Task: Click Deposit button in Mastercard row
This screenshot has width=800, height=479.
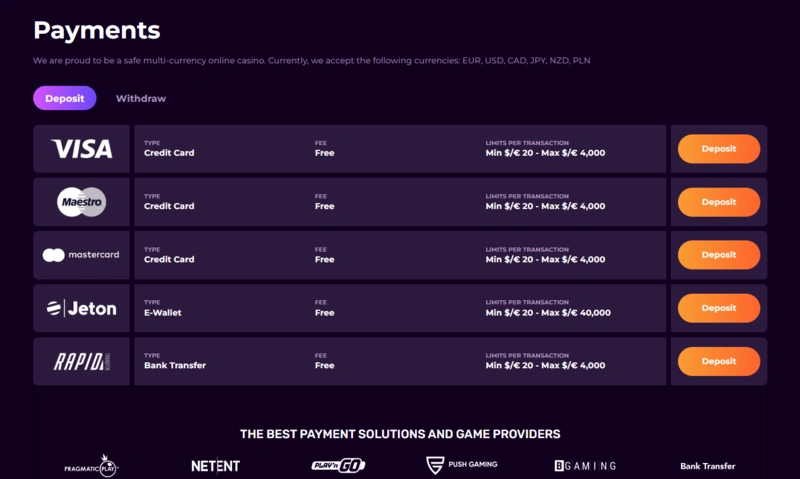Action: point(718,255)
